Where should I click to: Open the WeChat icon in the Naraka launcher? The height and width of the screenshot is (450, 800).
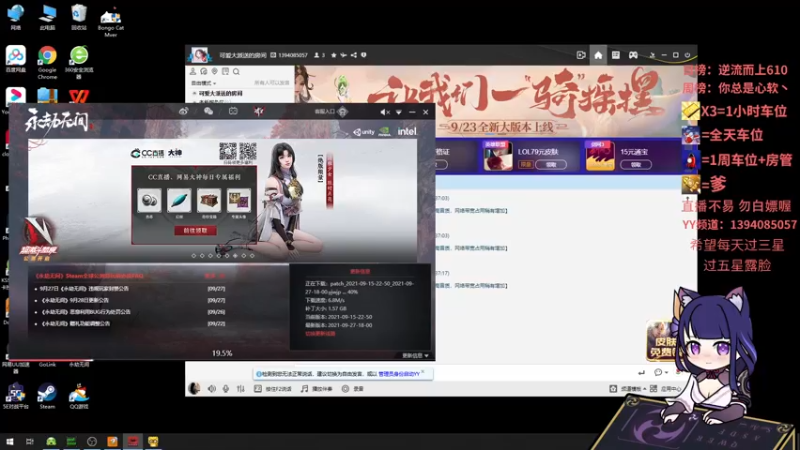tap(208, 111)
